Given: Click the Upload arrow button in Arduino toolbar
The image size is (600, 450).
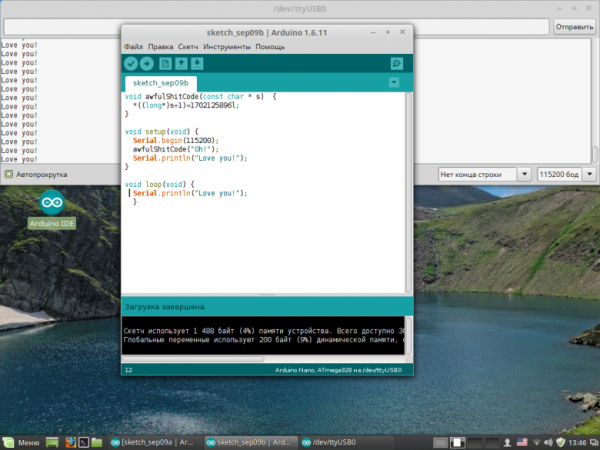Looking at the screenshot, I should [147, 64].
